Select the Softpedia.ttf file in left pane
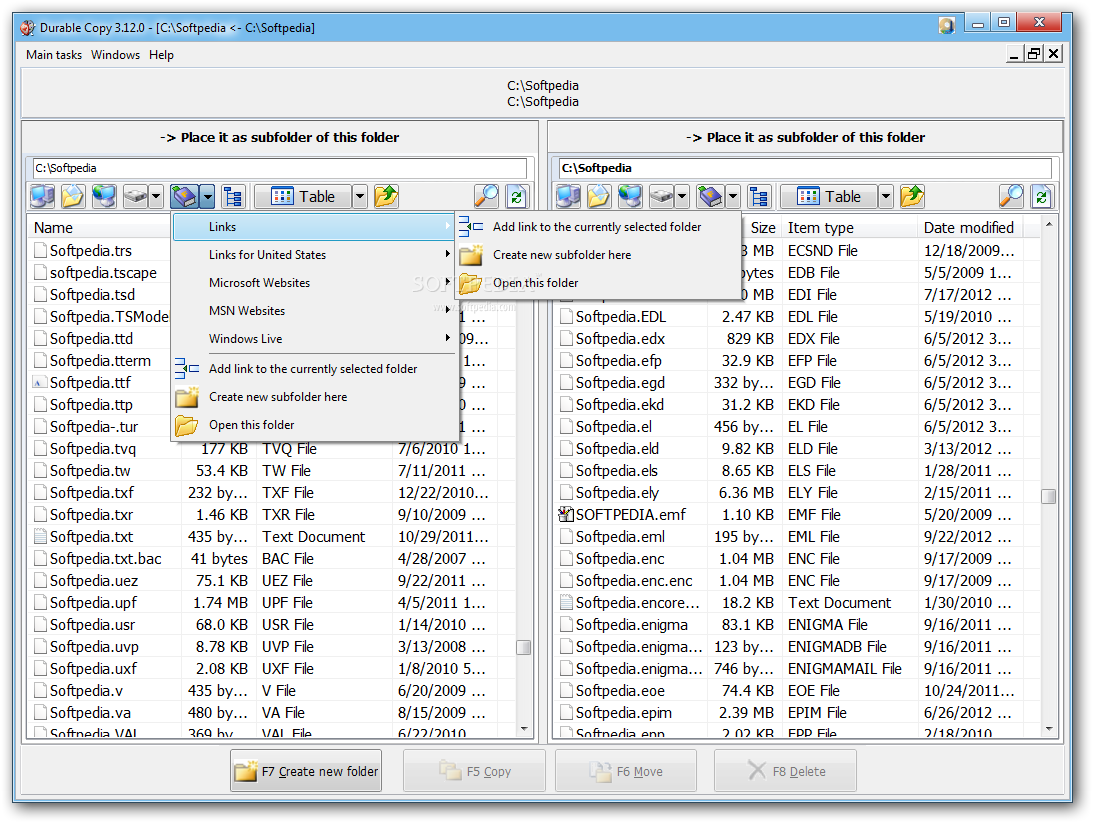This screenshot has height=823, width=1093. point(90,383)
